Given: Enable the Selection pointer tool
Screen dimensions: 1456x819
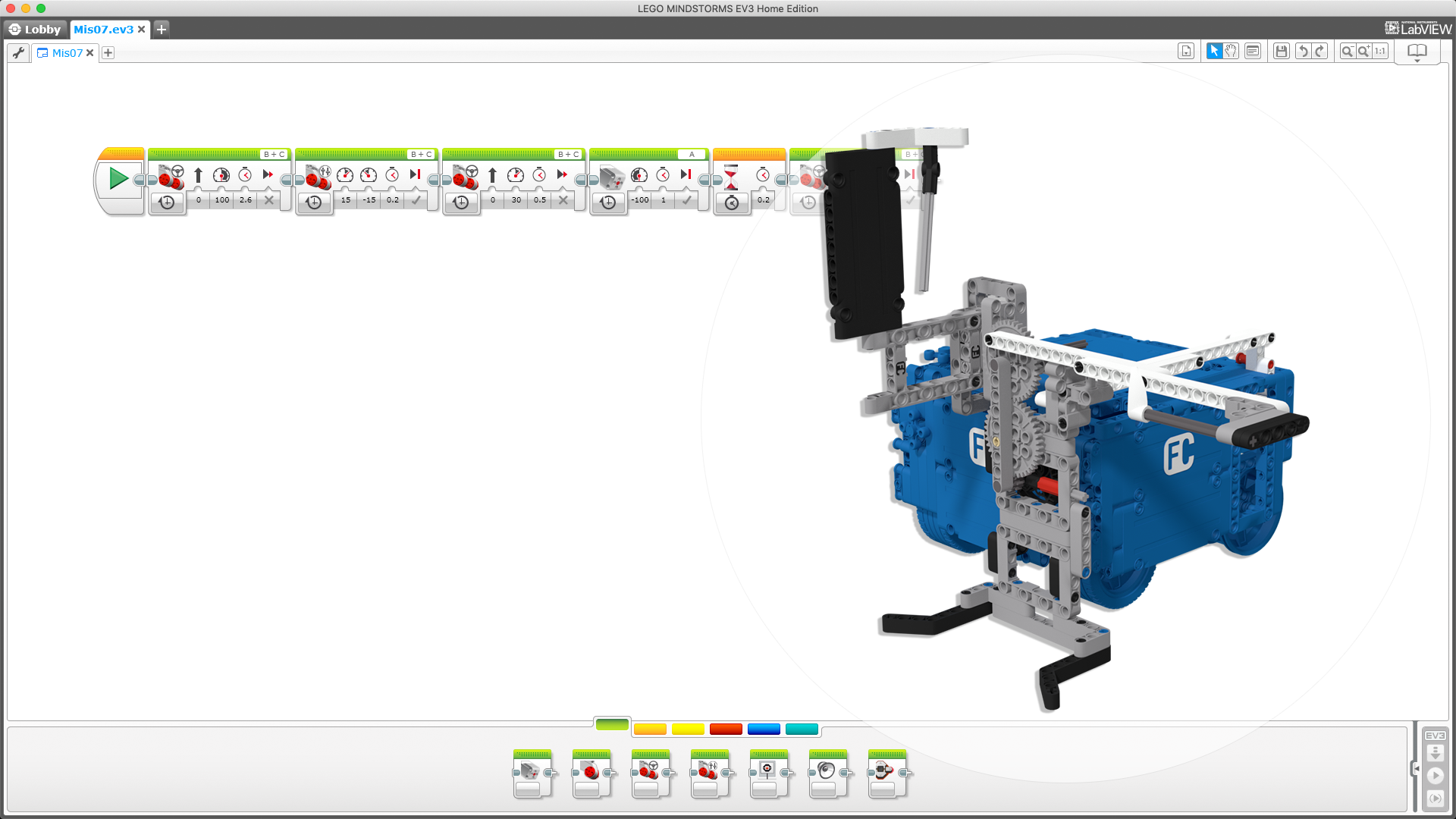Looking at the screenshot, I should coord(1214,50).
